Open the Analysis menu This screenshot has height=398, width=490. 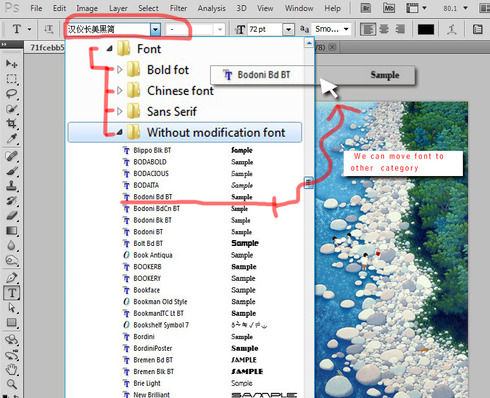coord(211,8)
